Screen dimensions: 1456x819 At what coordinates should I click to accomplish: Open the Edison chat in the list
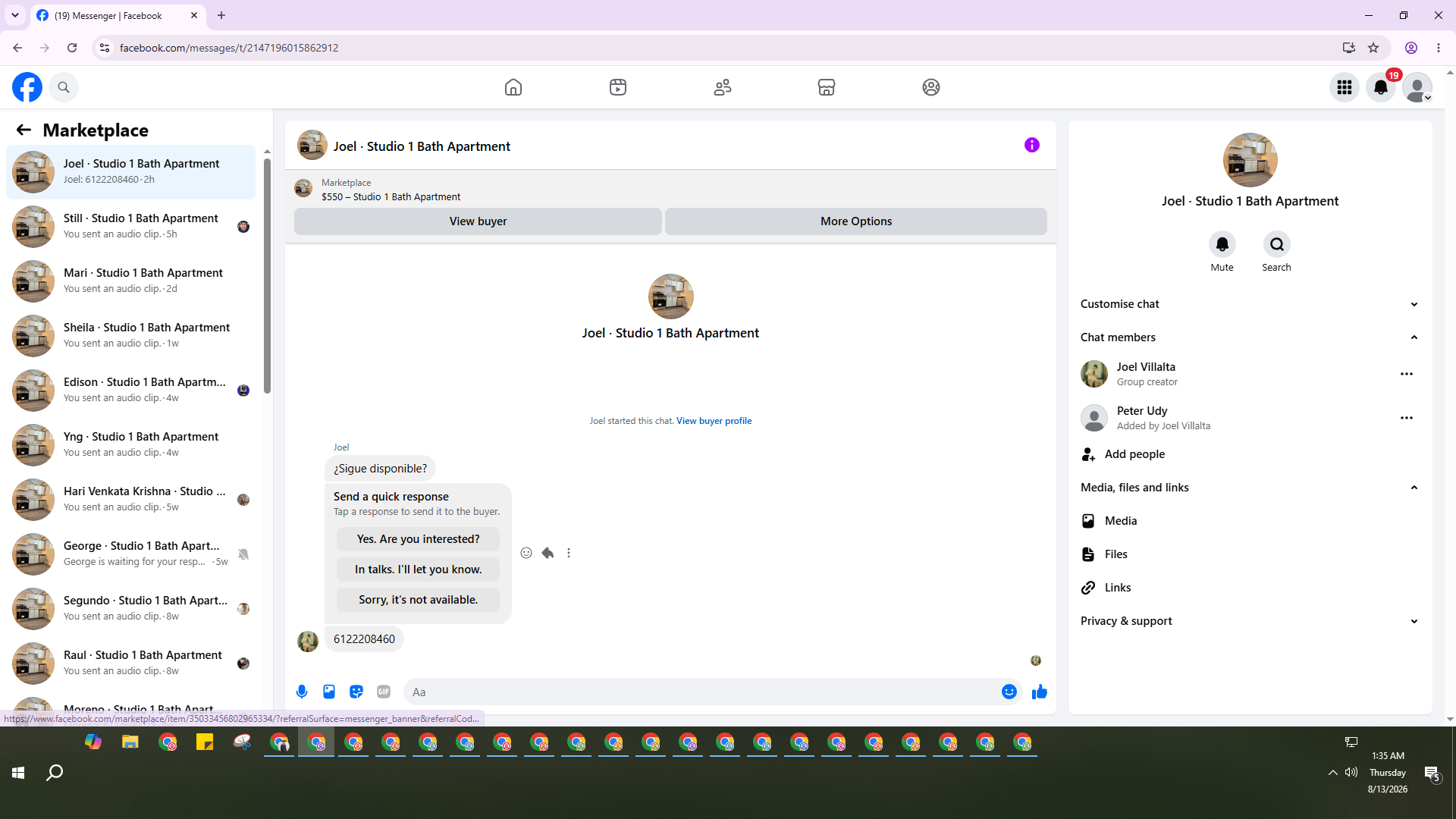pyautogui.click(x=130, y=391)
